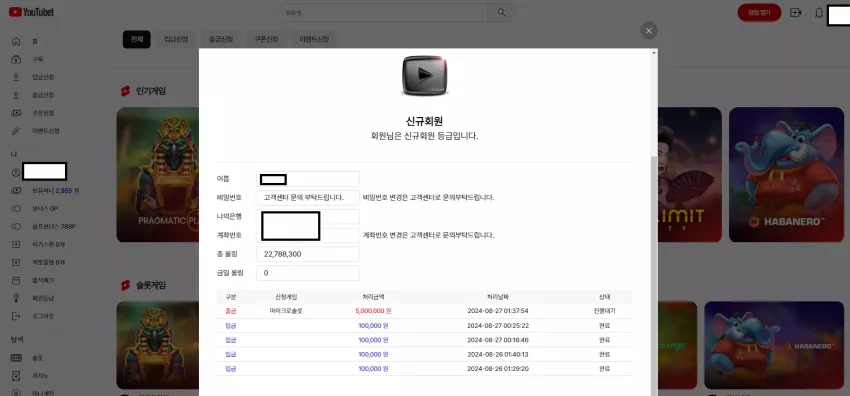Open the 출석체크 calendar icon

[x=16, y=280]
